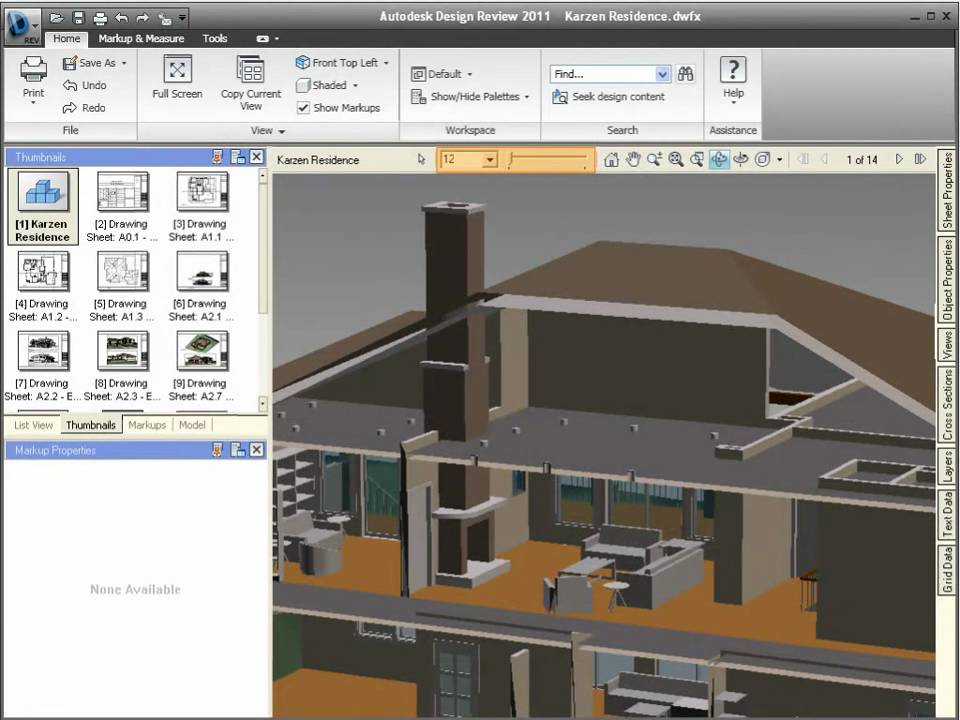960x720 pixels.
Task: Select thumbnail [7] Drawing Sheet A2.2
Action: pos(43,366)
